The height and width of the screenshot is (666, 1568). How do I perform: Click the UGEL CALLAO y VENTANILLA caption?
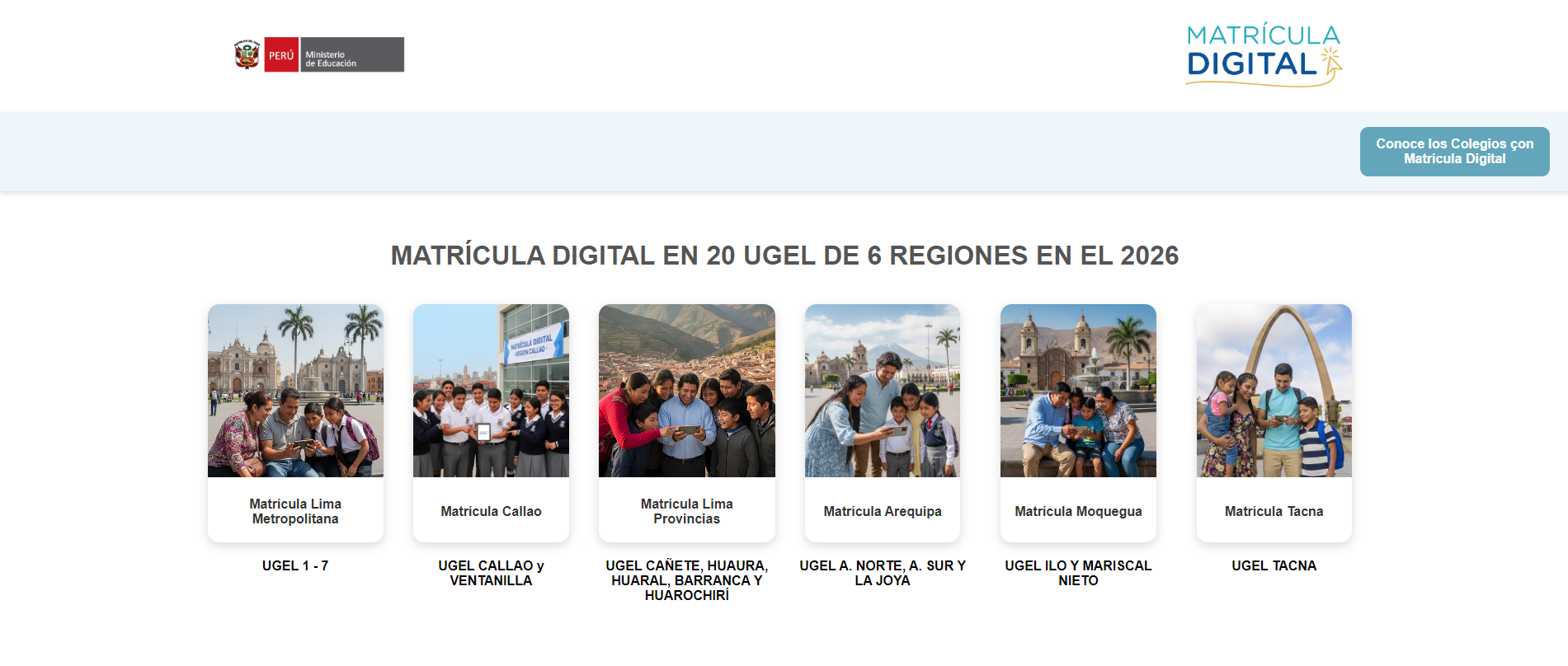click(491, 573)
